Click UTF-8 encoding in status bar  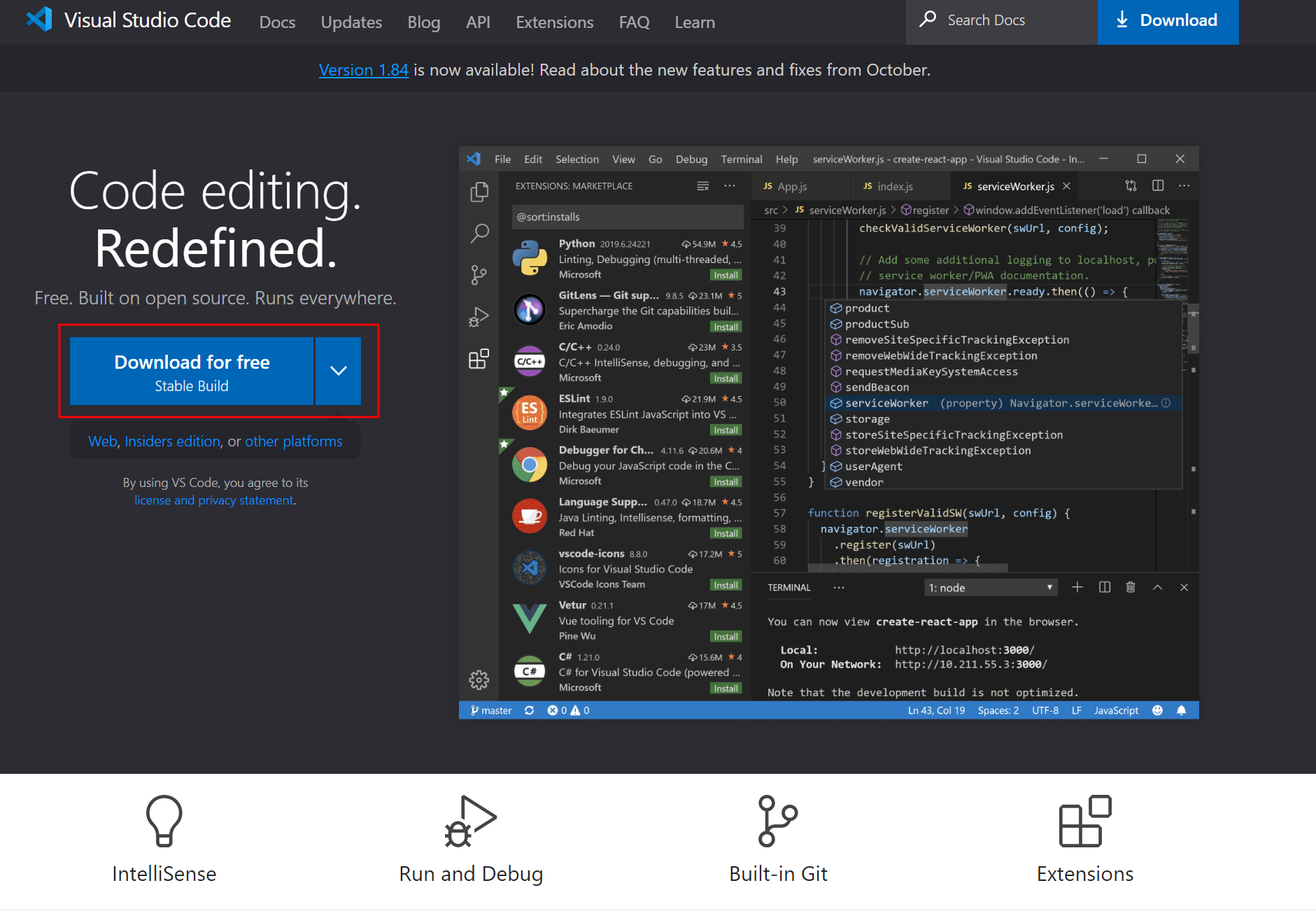tap(1045, 710)
